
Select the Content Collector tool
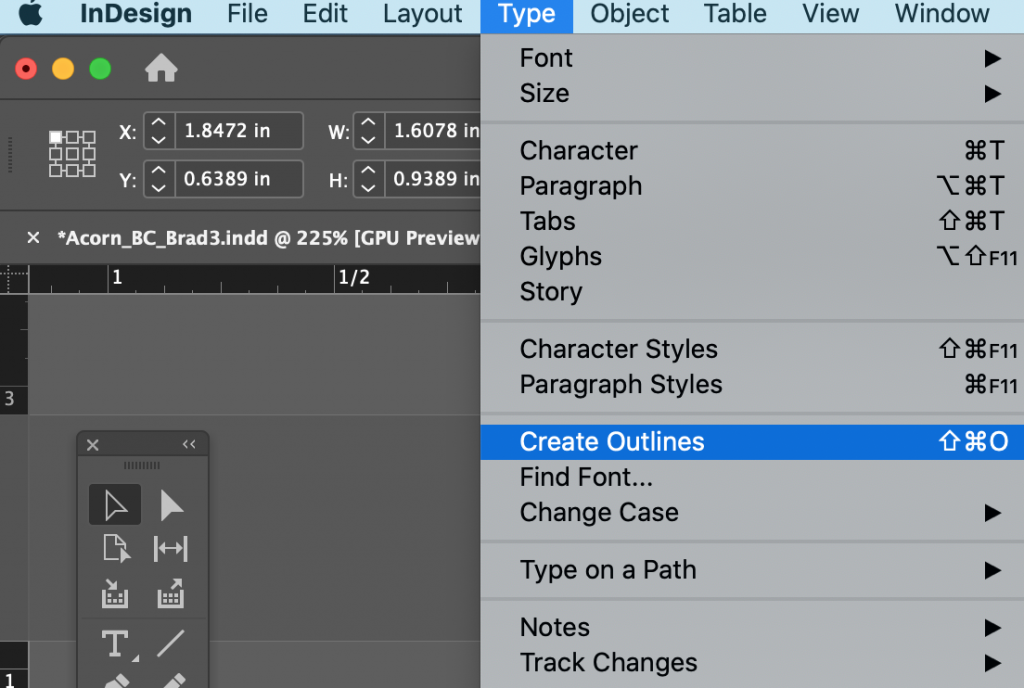115,594
